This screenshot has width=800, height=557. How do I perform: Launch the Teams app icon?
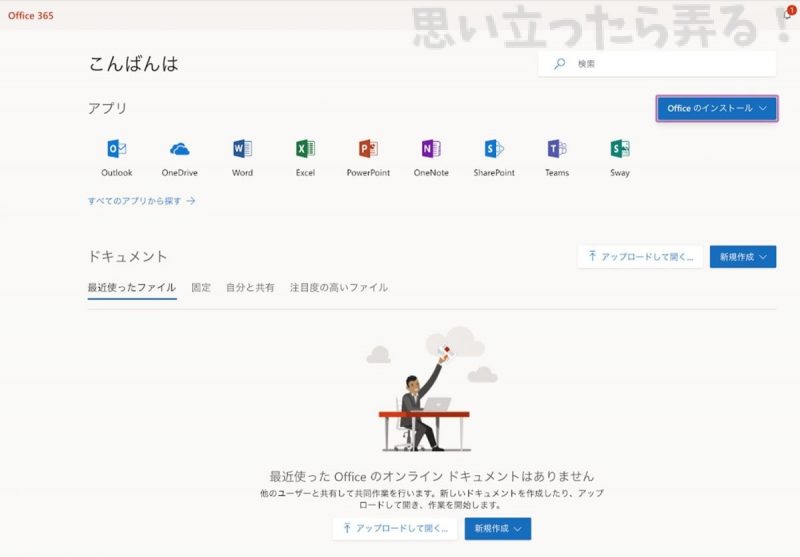click(x=557, y=150)
